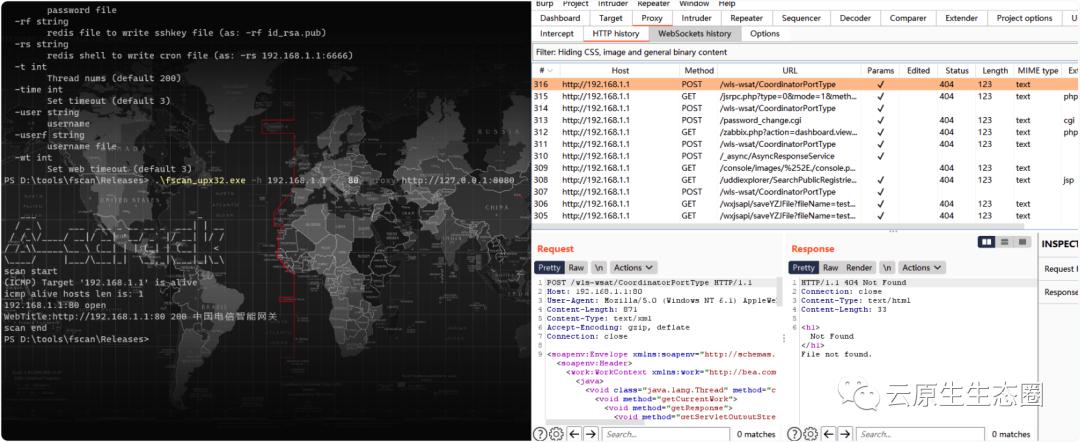1080x442 pixels.
Task: Go to next match in Request search
Action: 592,434
